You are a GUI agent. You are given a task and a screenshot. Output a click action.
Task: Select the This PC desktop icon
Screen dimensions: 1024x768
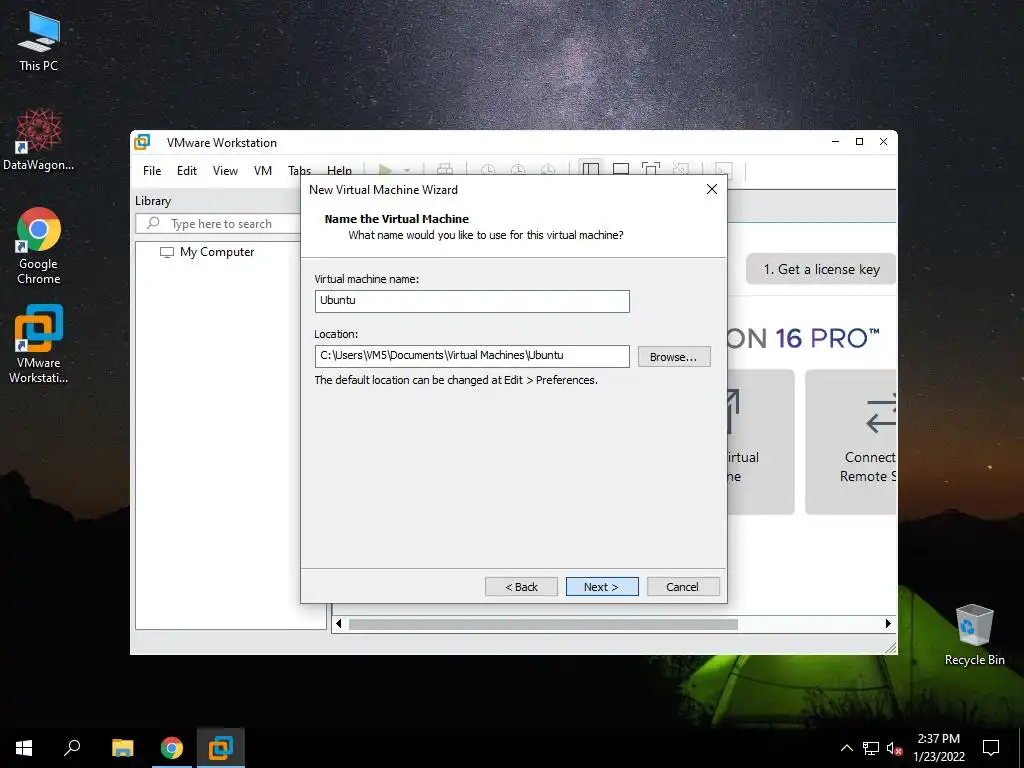pos(39,42)
